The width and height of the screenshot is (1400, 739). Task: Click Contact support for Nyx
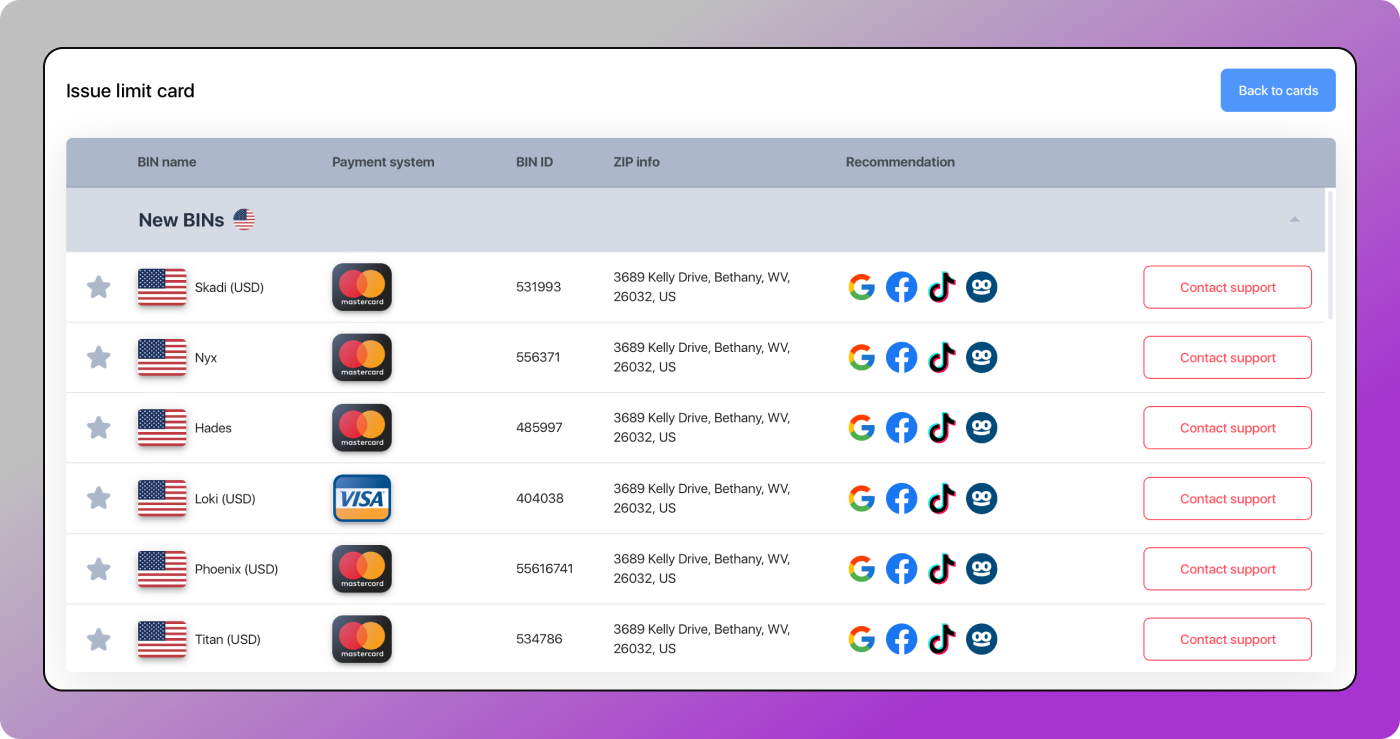tap(1227, 358)
